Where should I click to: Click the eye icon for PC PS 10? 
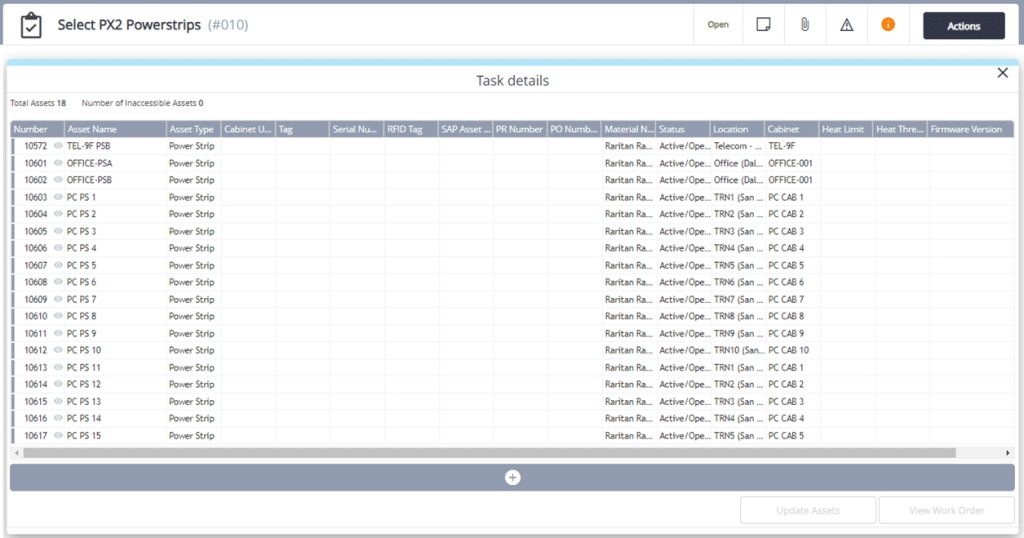click(x=58, y=351)
